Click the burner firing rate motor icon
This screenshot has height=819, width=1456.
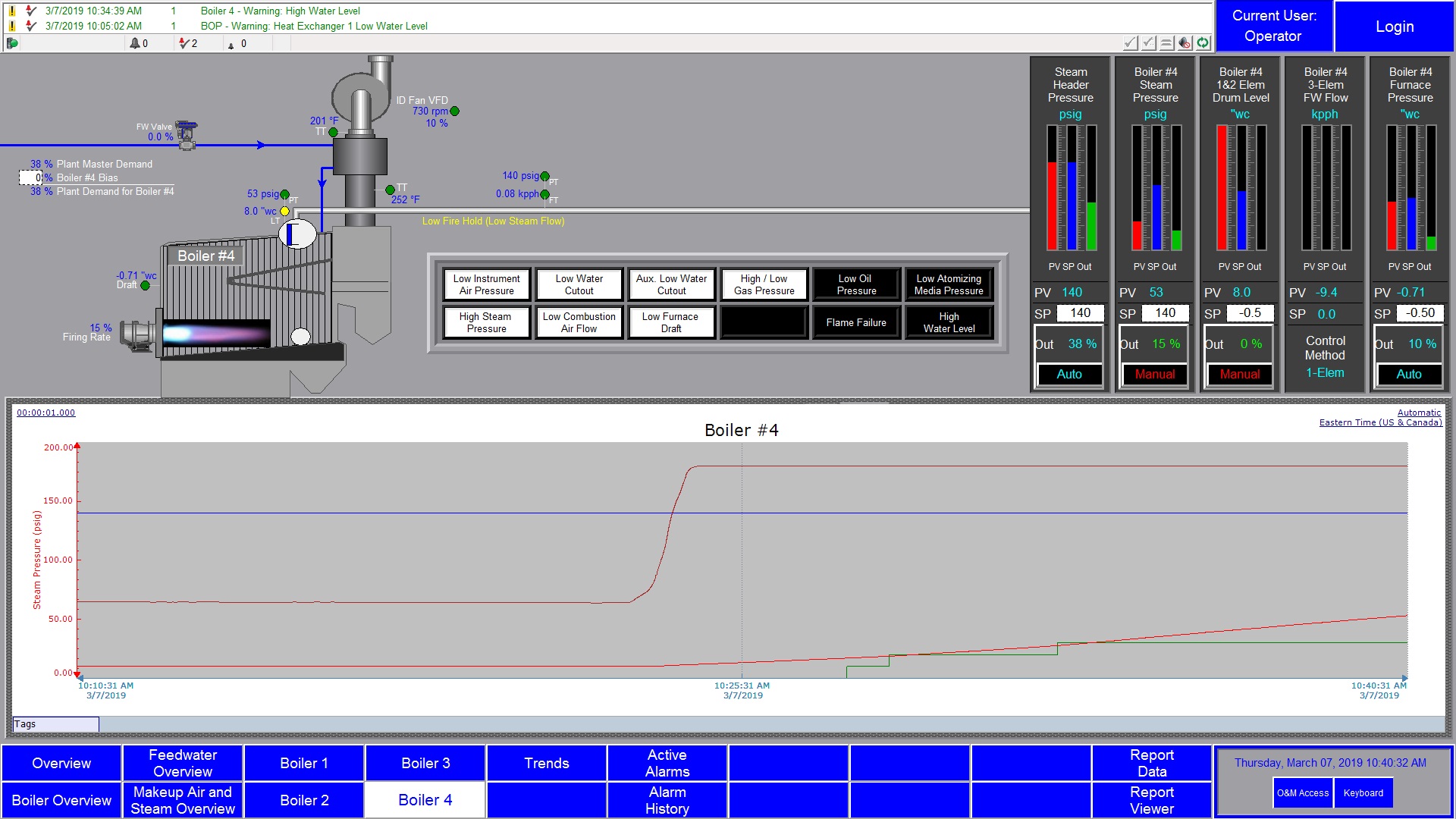[x=138, y=334]
